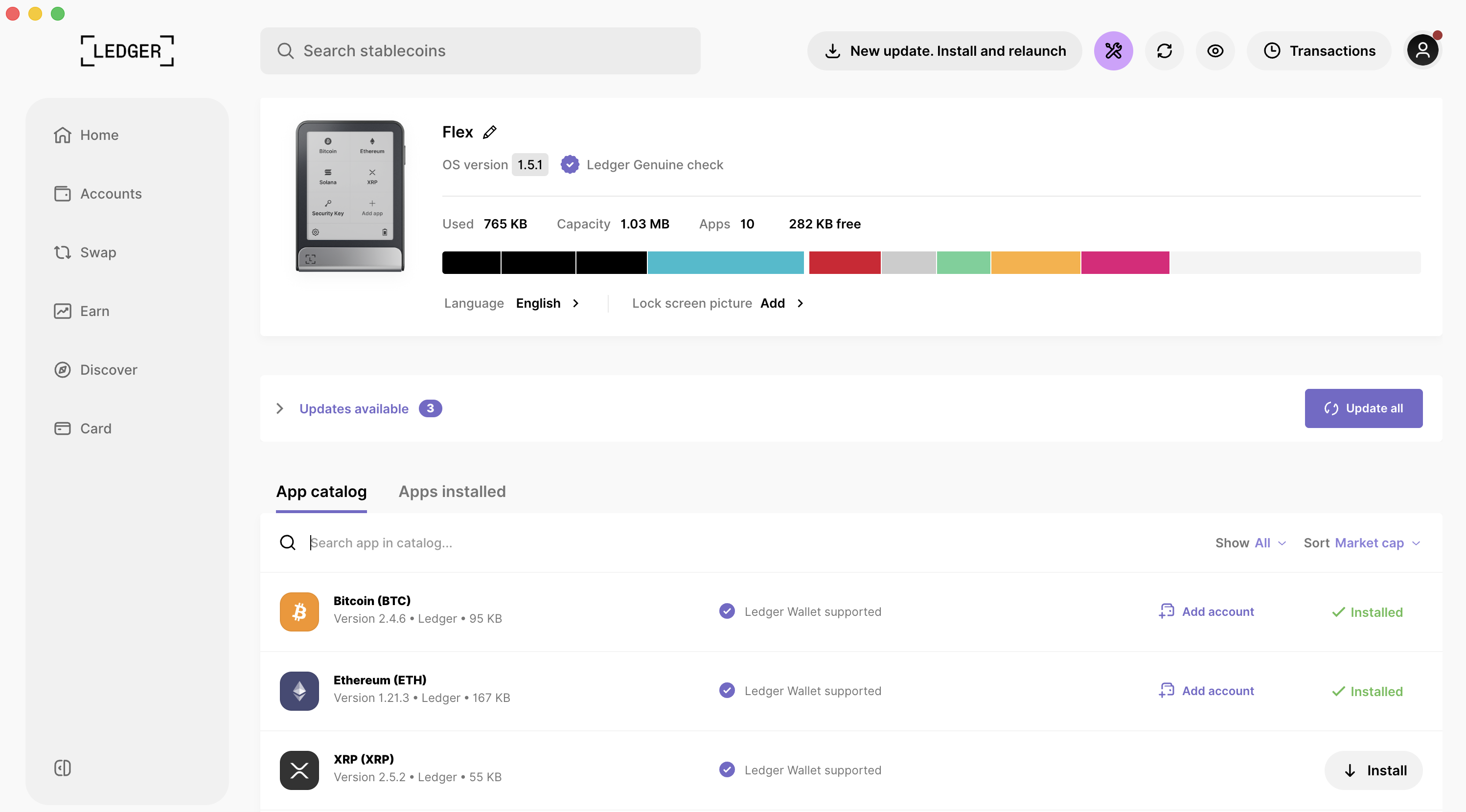This screenshot has width=1466, height=812.
Task: Click the supported checkmark in Ethereum row
Action: (x=727, y=690)
